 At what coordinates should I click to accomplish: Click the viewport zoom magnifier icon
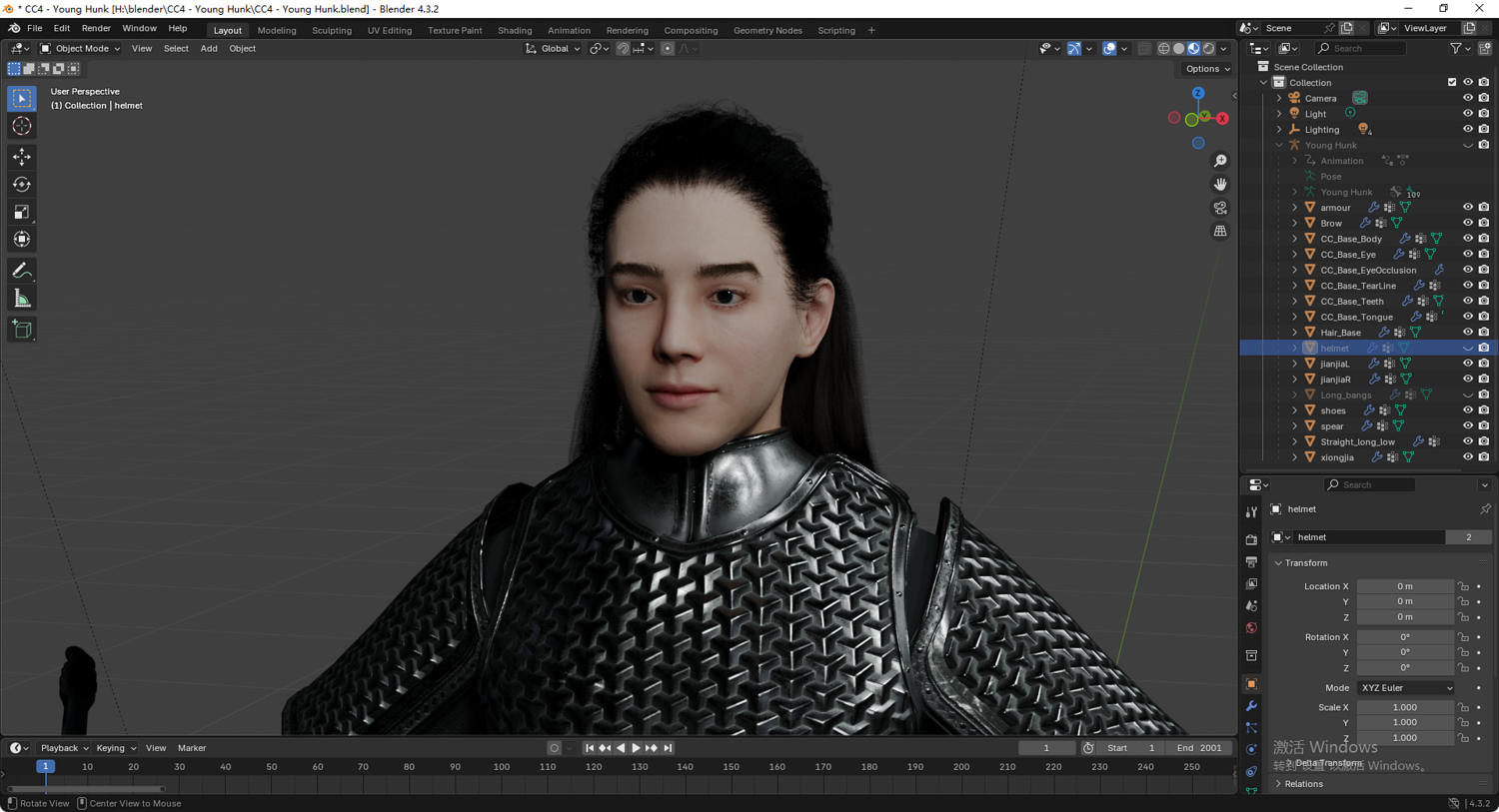coord(1220,161)
